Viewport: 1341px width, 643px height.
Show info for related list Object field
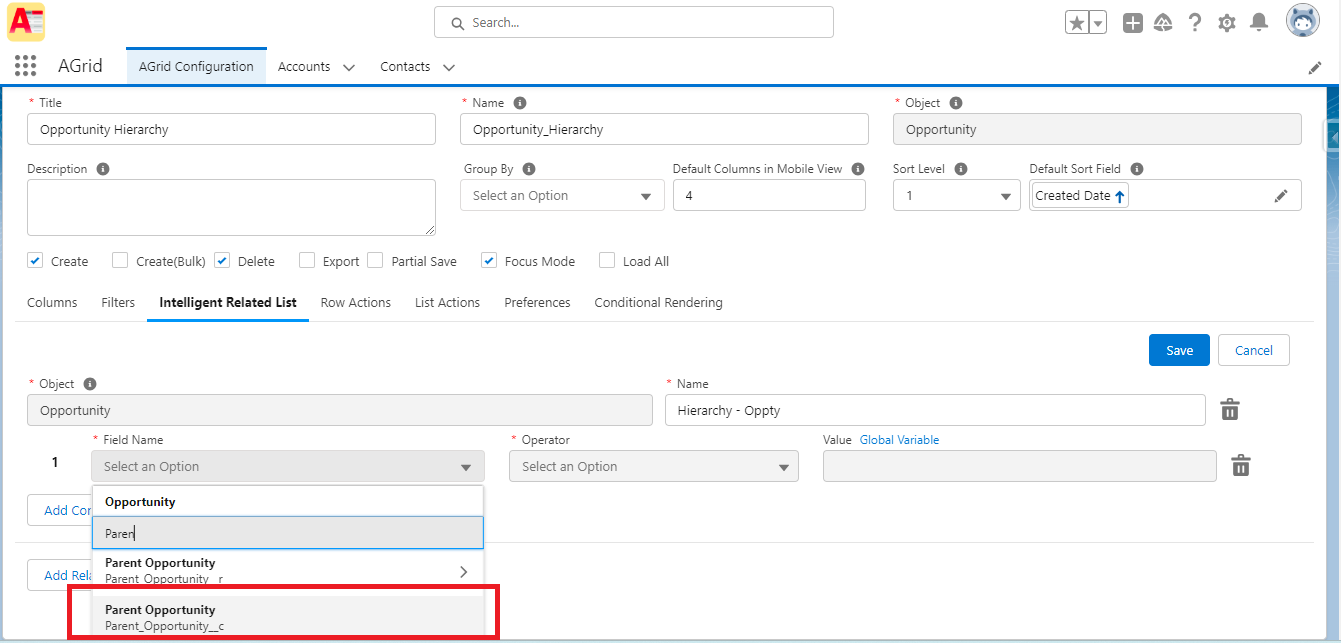click(x=90, y=384)
